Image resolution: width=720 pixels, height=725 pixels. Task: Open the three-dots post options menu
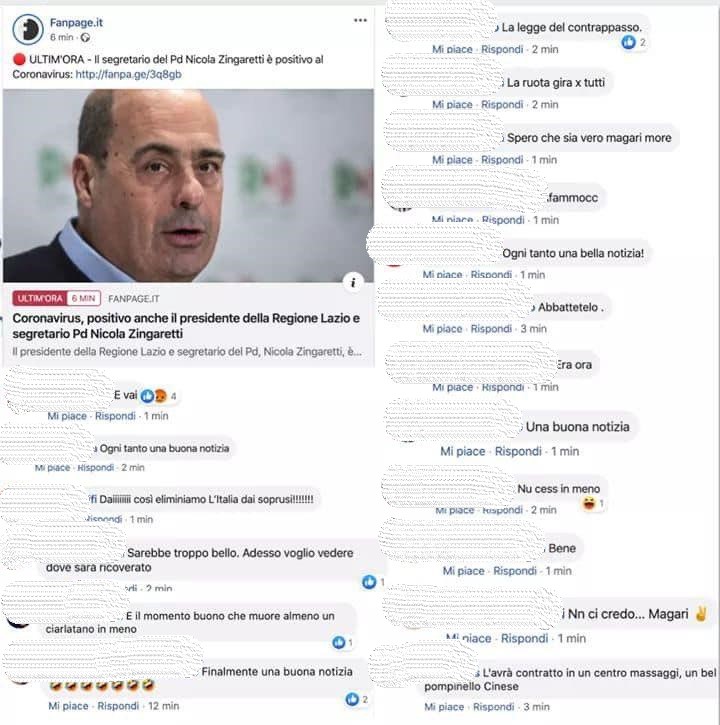tap(360, 20)
